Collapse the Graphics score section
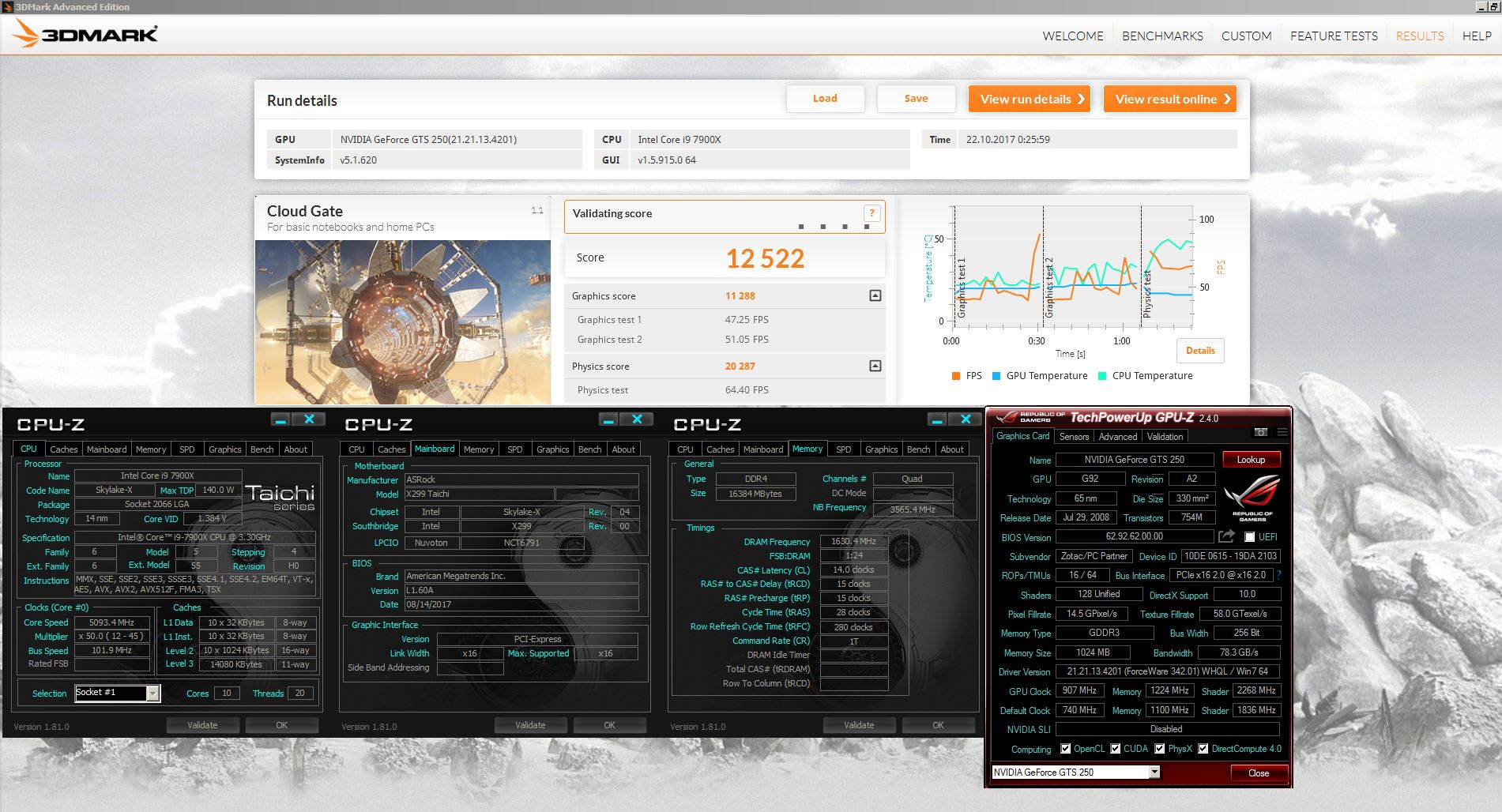 tap(875, 295)
